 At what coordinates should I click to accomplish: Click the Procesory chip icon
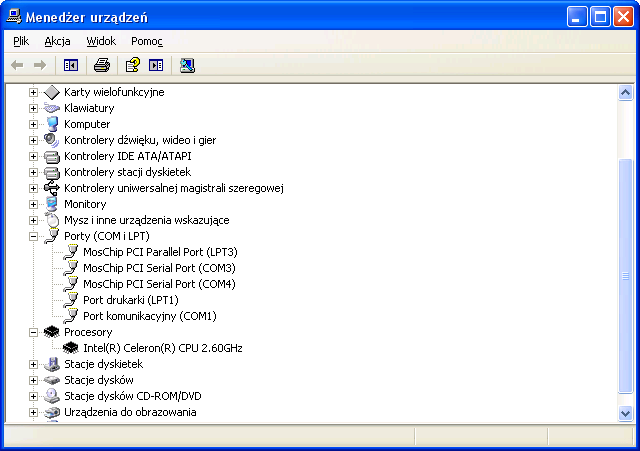click(x=51, y=332)
